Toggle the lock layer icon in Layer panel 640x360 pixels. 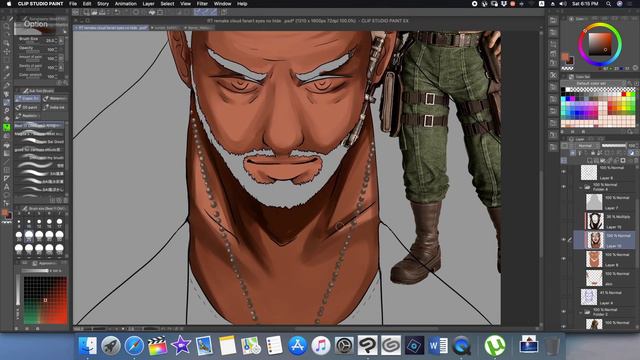click(593, 153)
